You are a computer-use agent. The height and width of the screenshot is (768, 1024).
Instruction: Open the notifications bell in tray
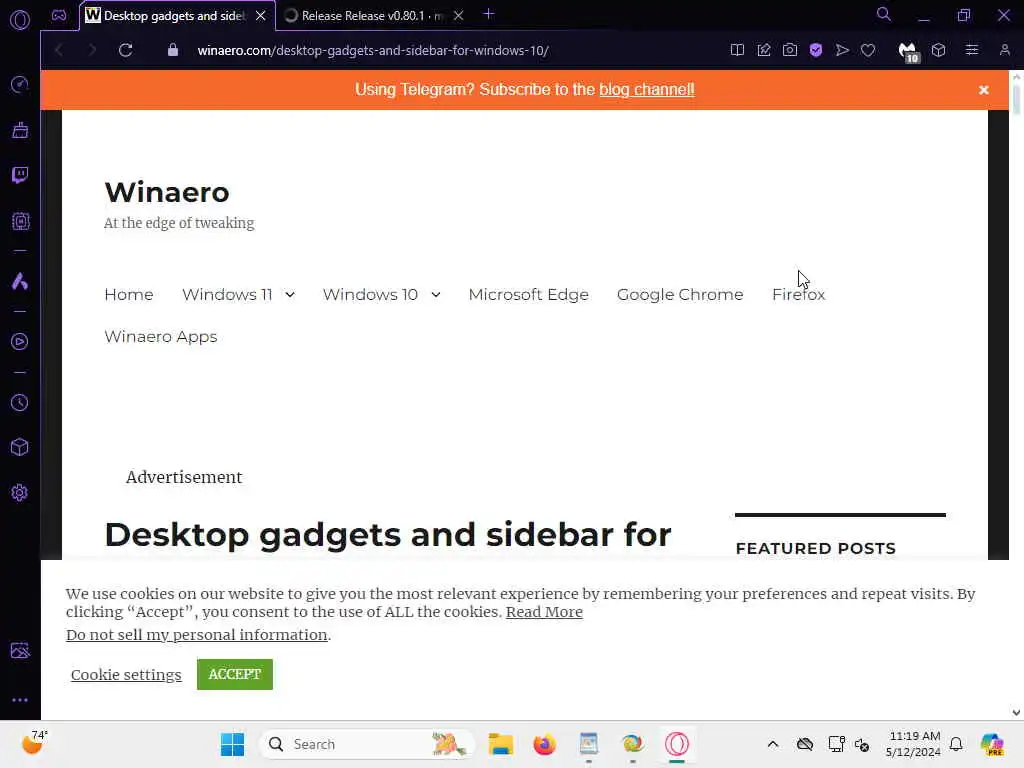956,744
